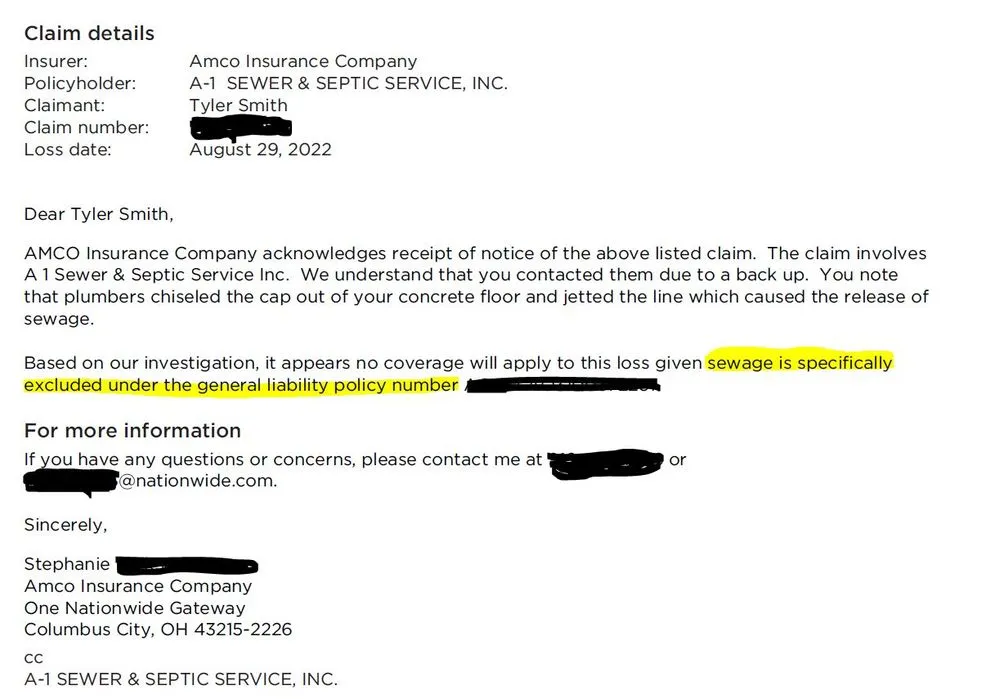Select the insurer name "Amco Insurance Company" at top
This screenshot has height=699, width=1000.
click(303, 62)
